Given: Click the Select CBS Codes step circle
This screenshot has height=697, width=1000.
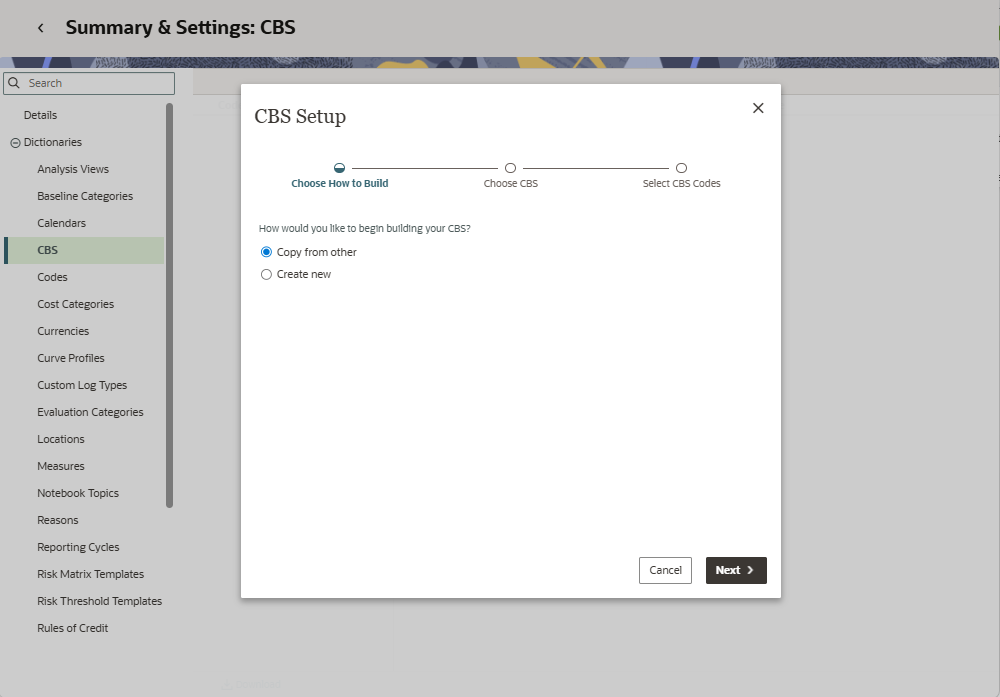Looking at the screenshot, I should tap(681, 168).
